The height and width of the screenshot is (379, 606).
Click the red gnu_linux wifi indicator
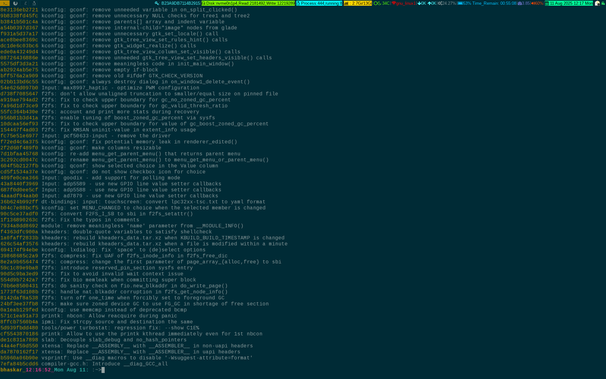(404, 3)
